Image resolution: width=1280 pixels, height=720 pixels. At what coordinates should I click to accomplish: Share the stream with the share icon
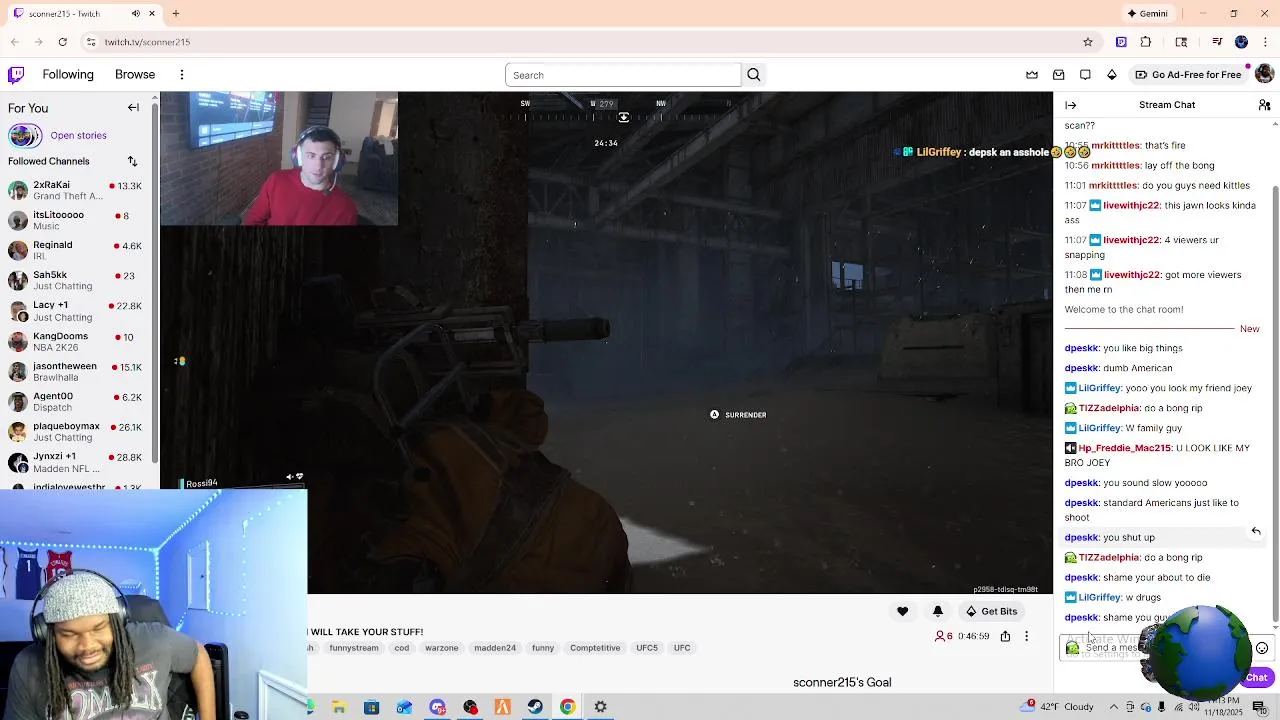coord(1005,636)
